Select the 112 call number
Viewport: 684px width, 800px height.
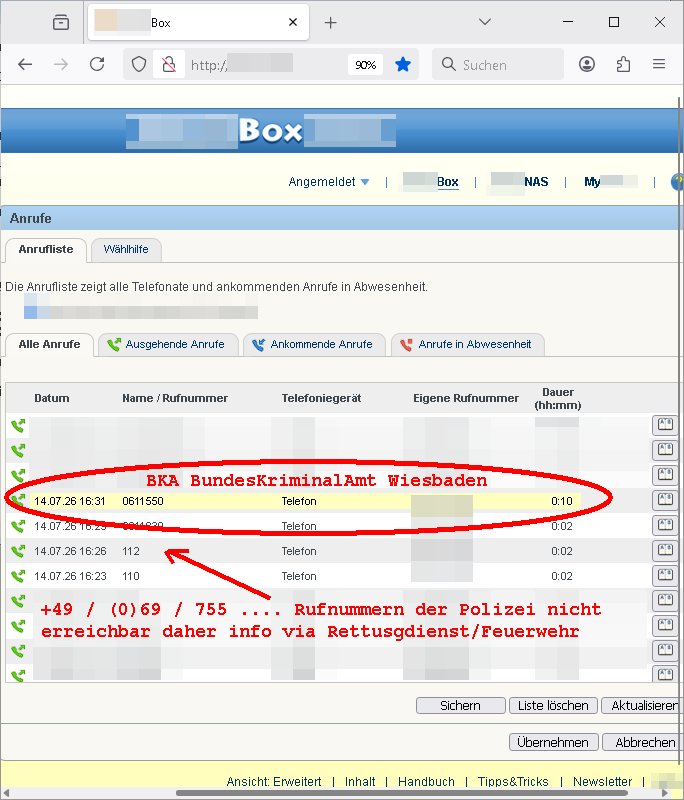click(131, 551)
